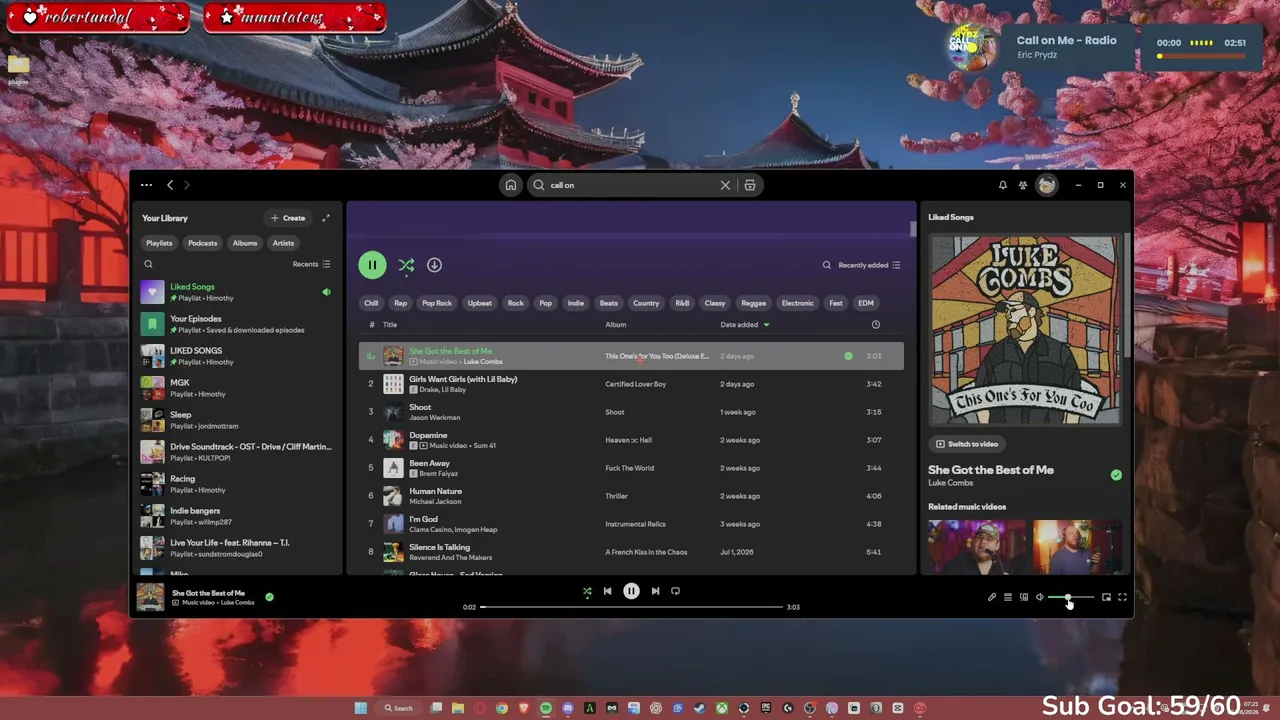Mute audio with the speaker icon
Image resolution: width=1280 pixels, height=720 pixels.
[x=1039, y=597]
